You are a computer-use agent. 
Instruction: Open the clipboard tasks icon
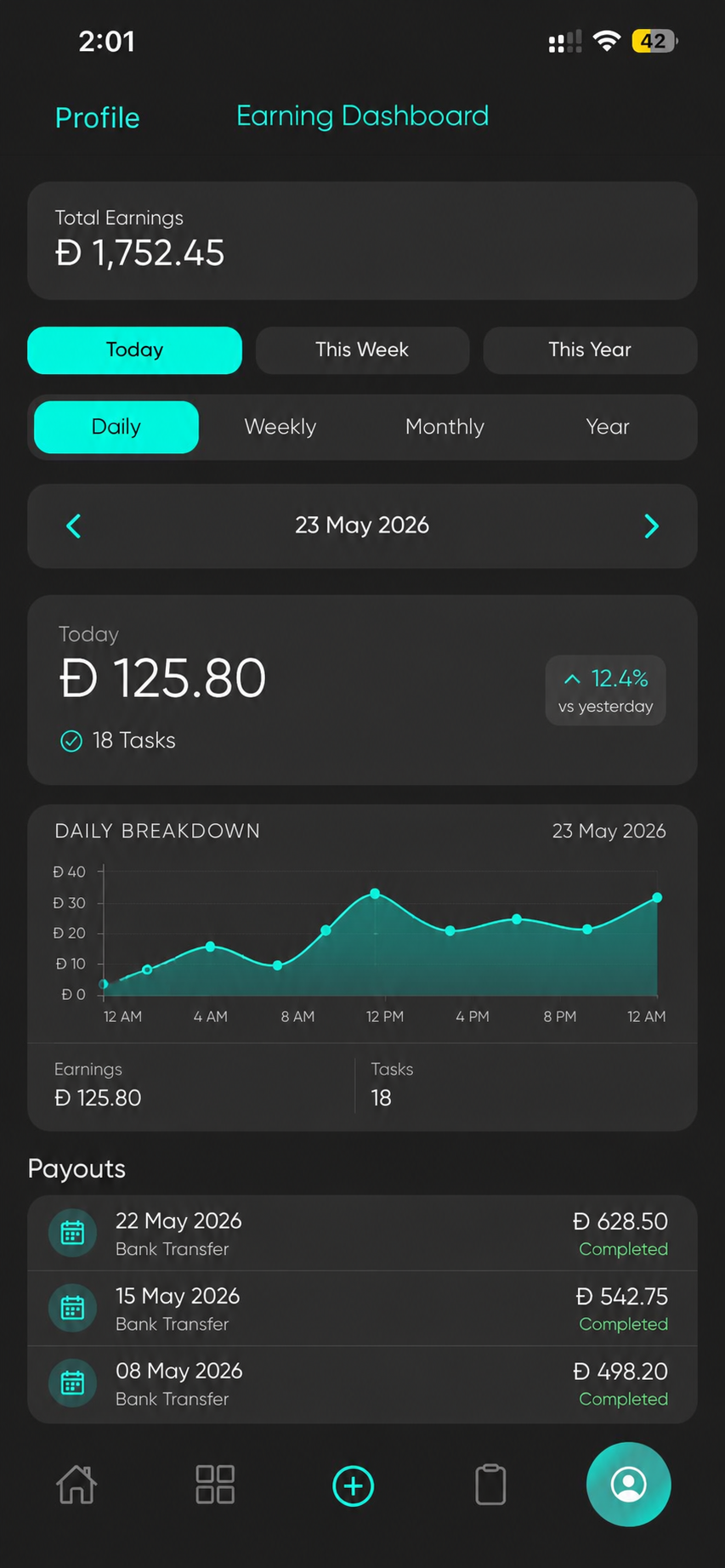490,1485
